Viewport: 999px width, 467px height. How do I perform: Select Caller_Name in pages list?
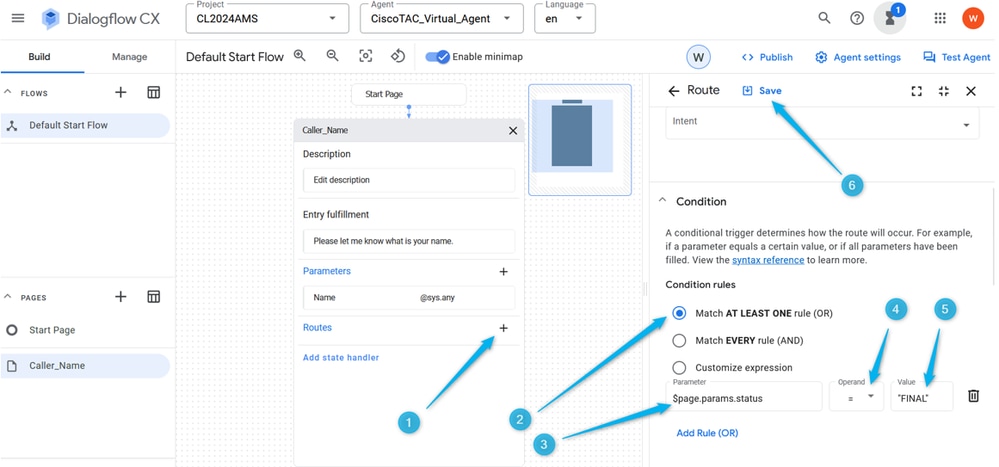click(x=85, y=366)
